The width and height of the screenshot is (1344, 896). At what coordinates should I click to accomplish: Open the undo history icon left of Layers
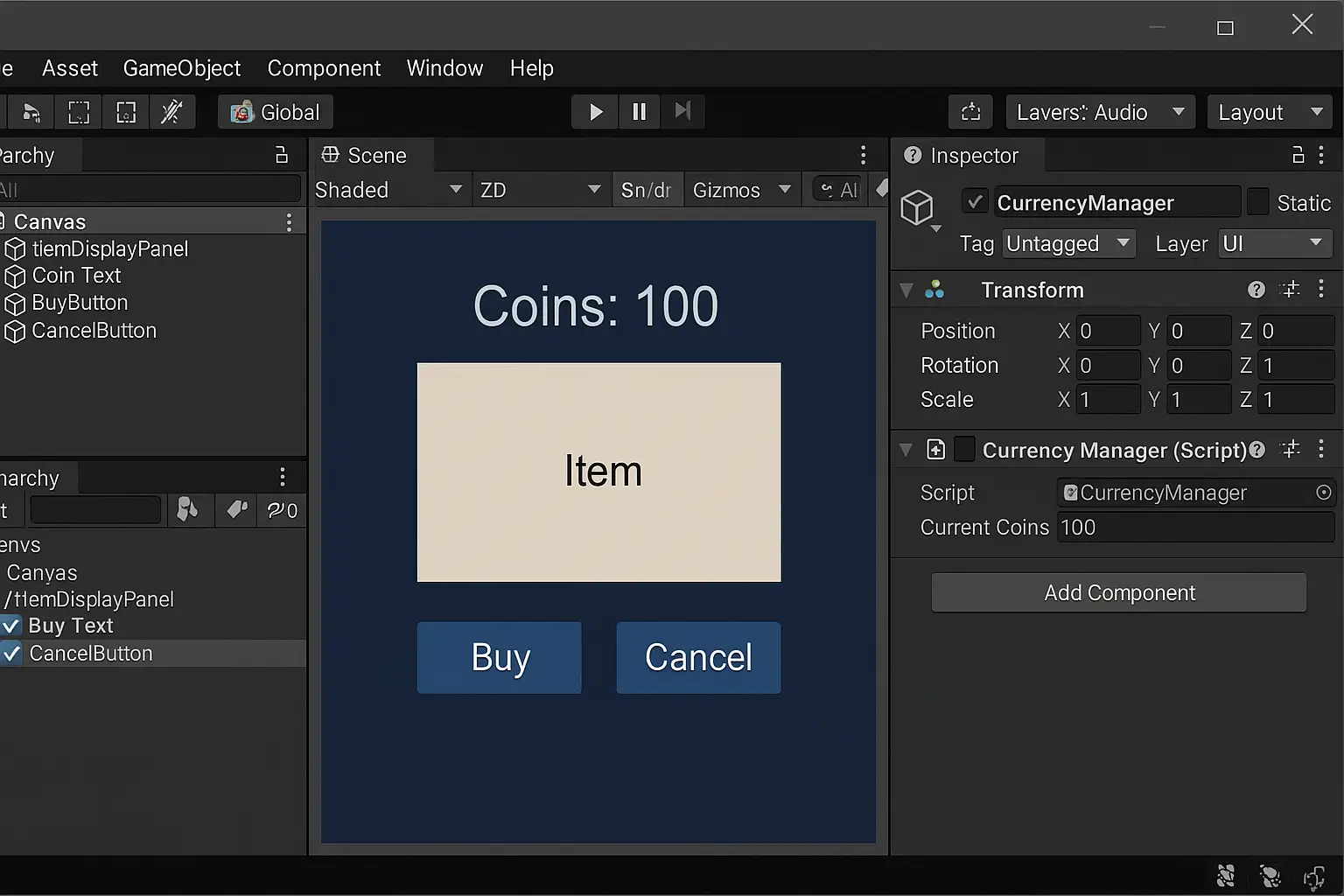[970, 112]
